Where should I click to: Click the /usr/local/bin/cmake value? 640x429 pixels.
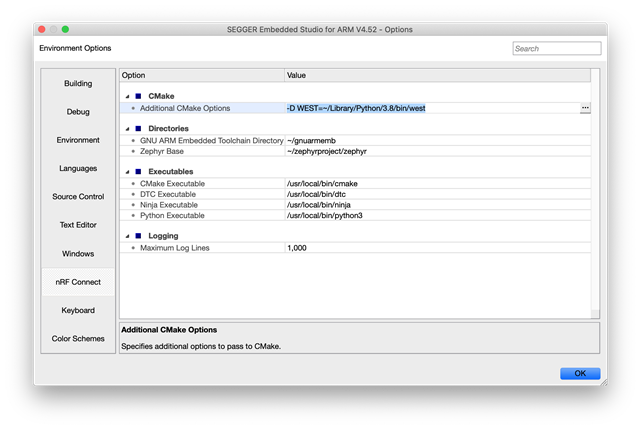point(322,184)
